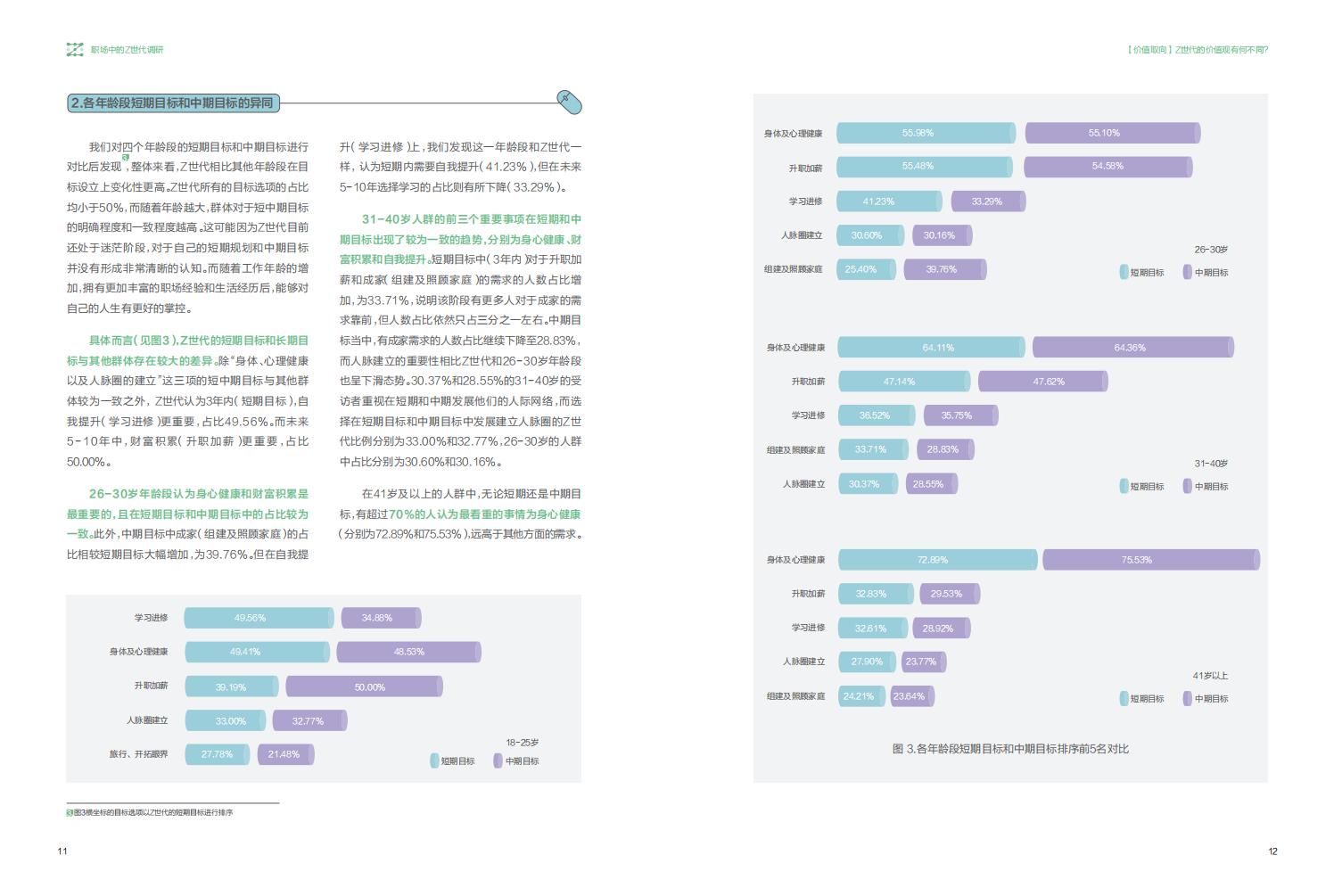
Task: Click page number 11
Action: point(62,851)
